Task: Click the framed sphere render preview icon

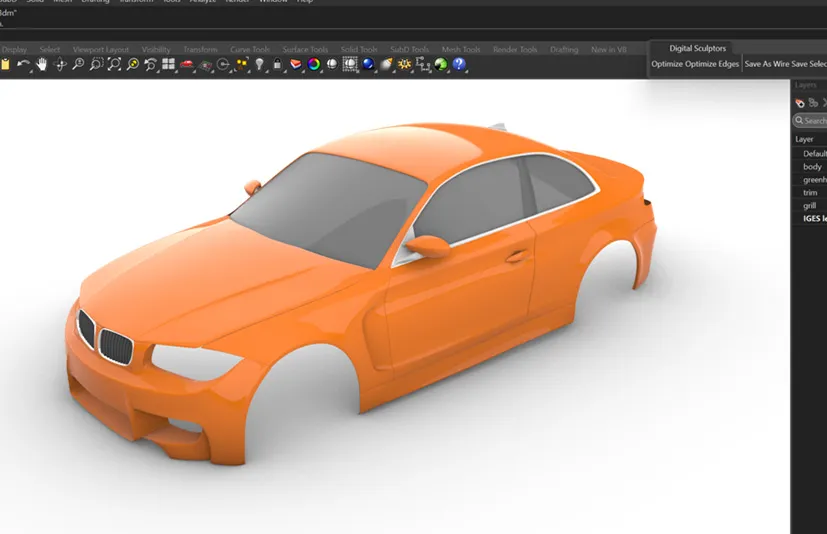Action: (x=350, y=64)
